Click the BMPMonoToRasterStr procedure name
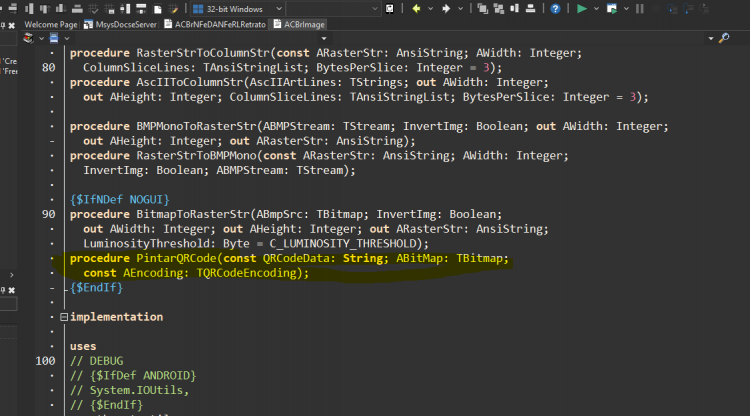This screenshot has height=416, width=750. (197, 126)
